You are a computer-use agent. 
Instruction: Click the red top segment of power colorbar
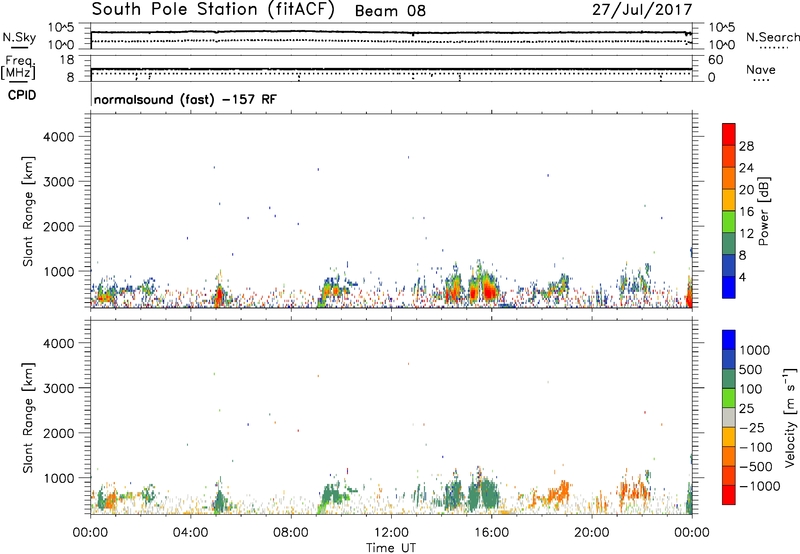(x=729, y=134)
